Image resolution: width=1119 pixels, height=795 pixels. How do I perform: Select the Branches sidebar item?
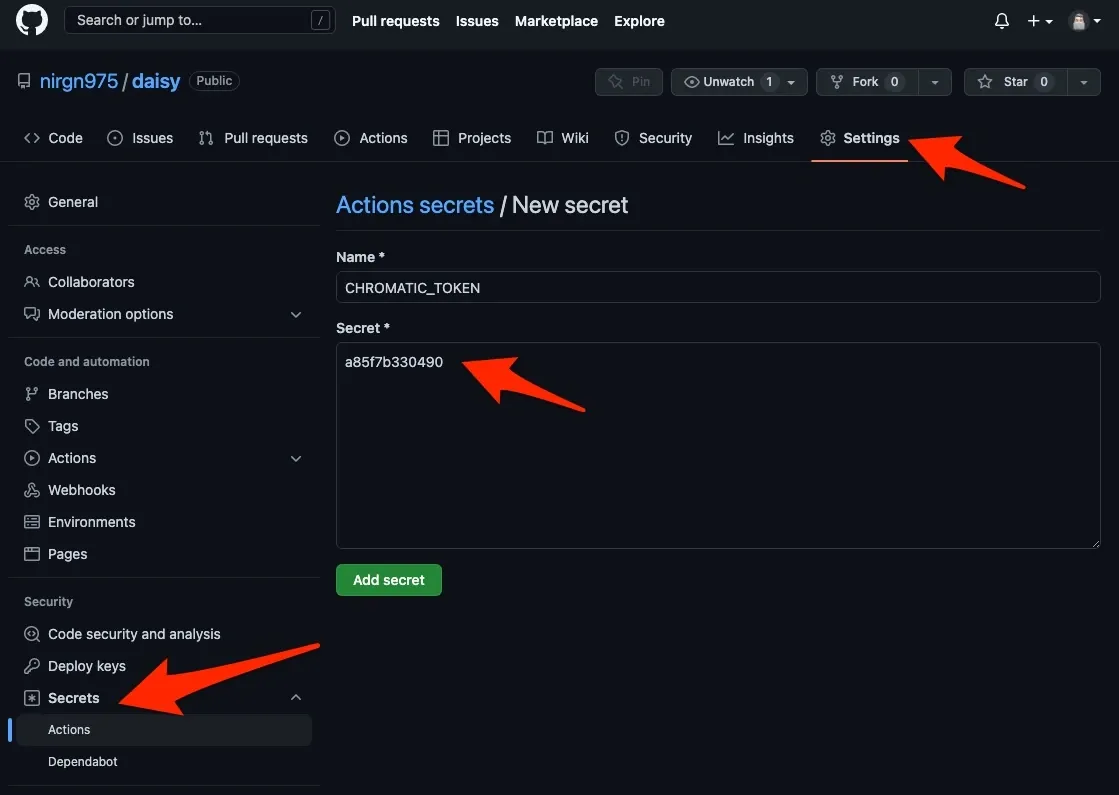point(77,393)
